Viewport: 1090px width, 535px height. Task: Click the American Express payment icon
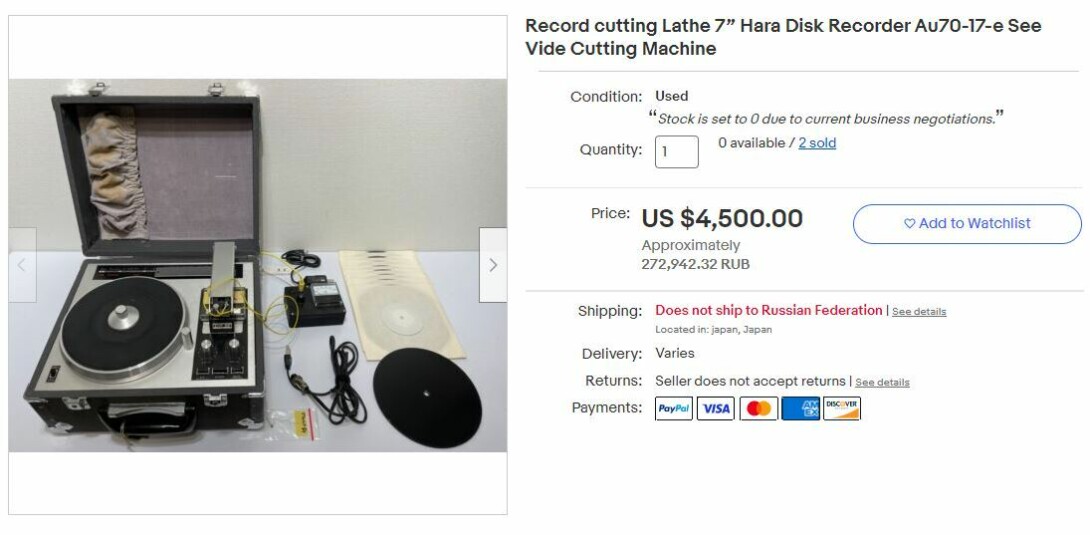[800, 409]
